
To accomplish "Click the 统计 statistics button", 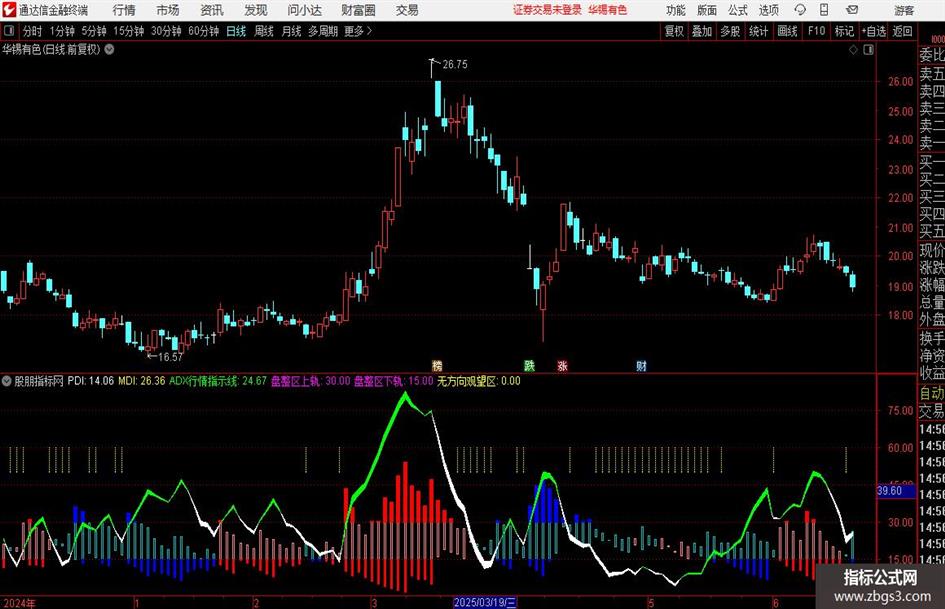I will pyautogui.click(x=758, y=31).
